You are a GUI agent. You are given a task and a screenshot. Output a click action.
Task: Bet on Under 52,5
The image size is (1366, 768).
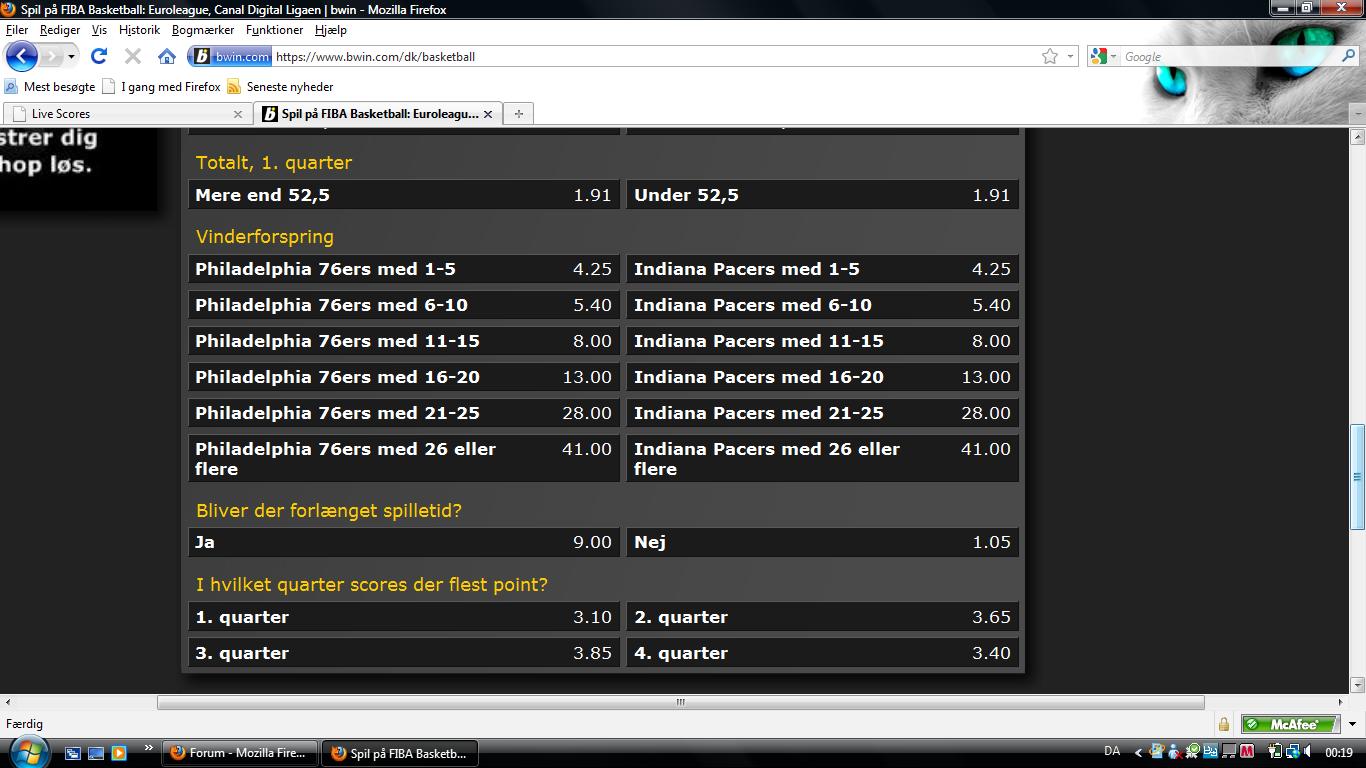click(x=823, y=195)
